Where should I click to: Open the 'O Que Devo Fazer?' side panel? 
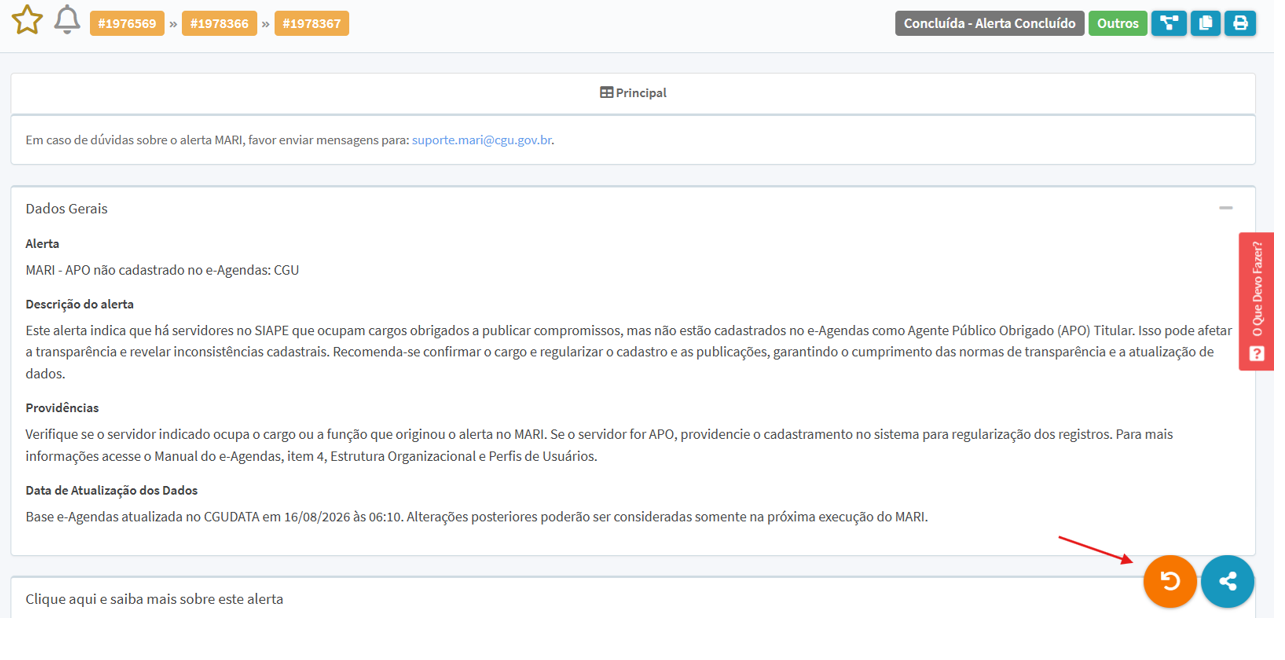[1256, 301]
